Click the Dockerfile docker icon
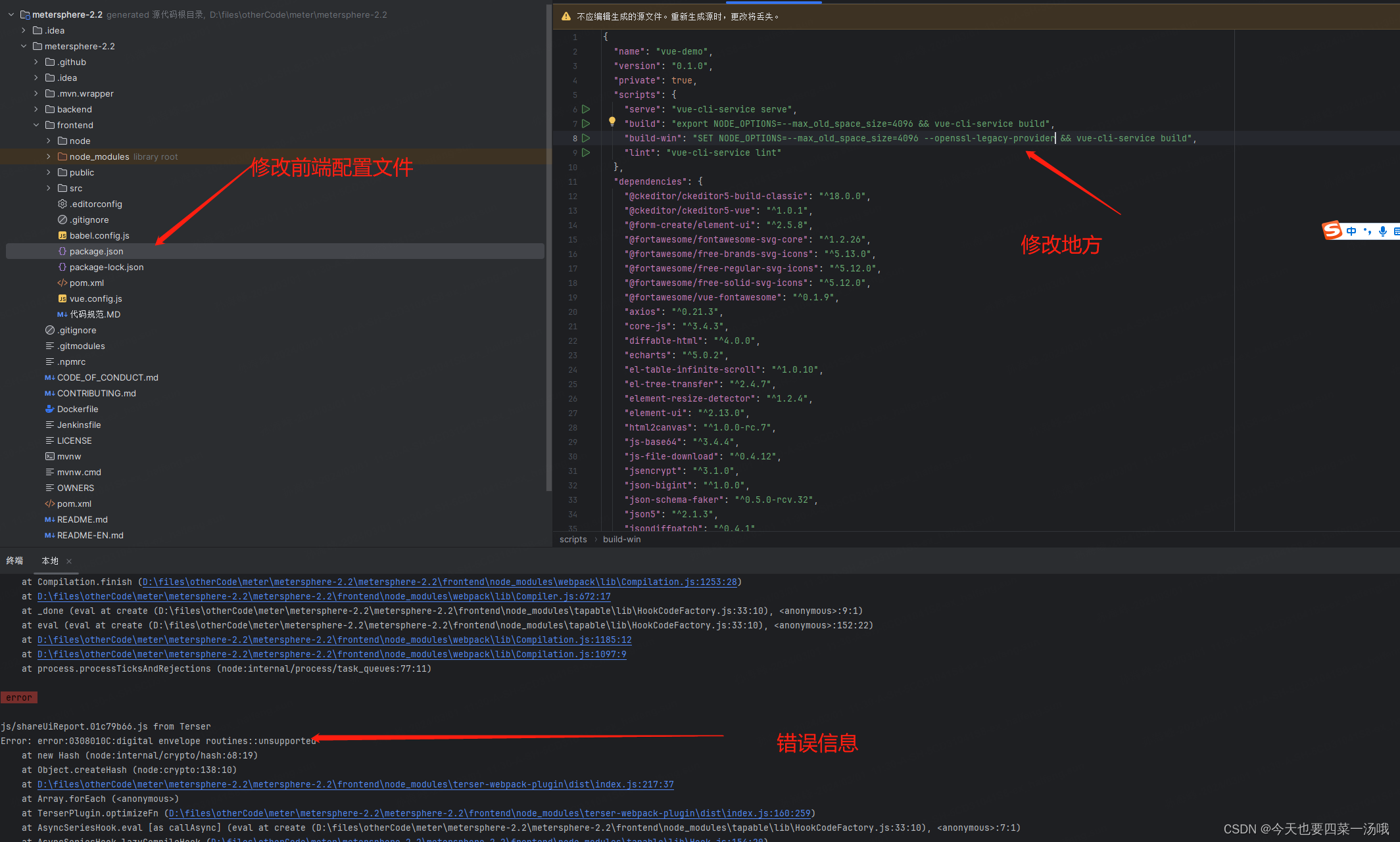This screenshot has width=1400, height=842. point(49,409)
